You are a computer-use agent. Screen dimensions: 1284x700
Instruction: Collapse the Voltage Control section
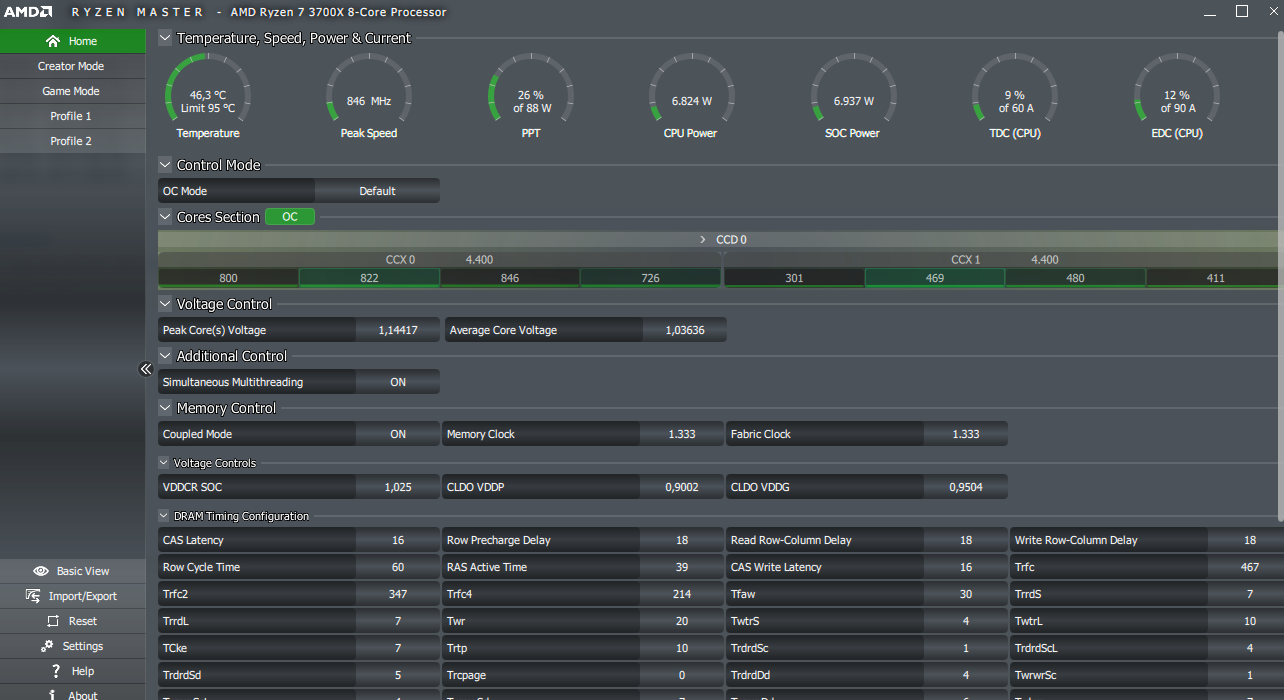point(165,304)
